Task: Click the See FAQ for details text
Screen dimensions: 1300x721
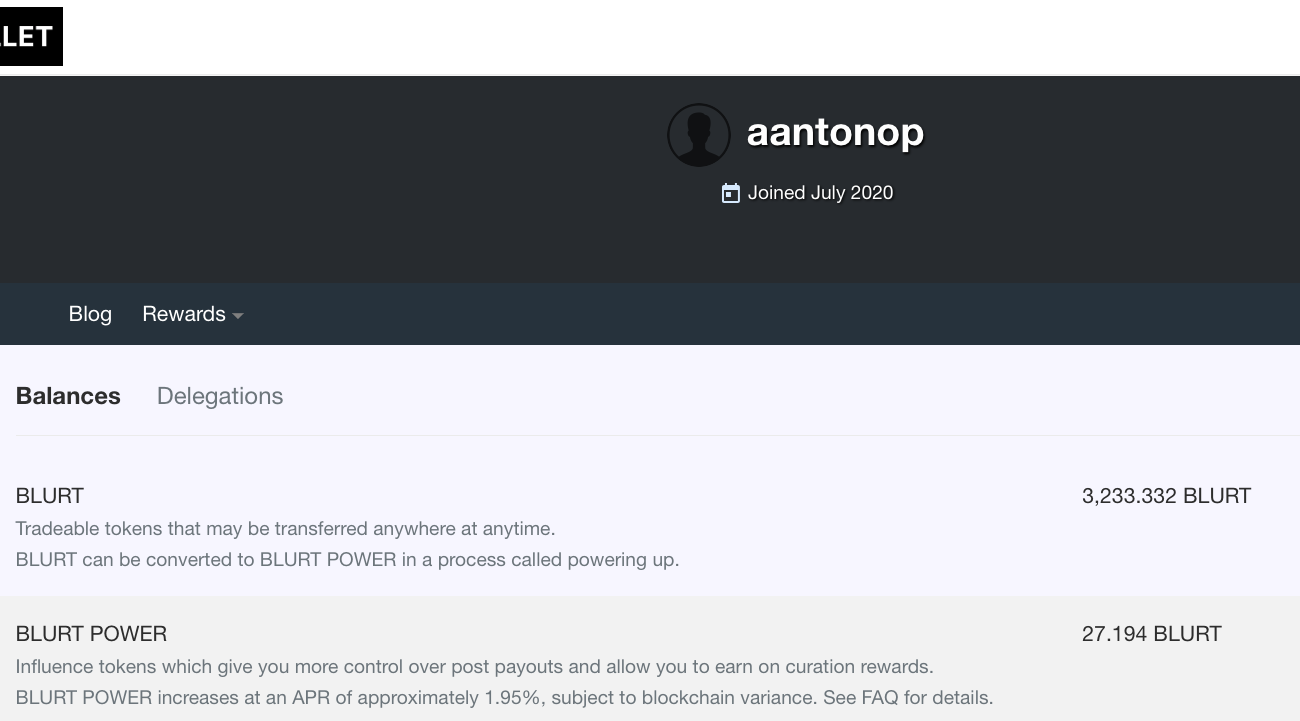Action: (908, 698)
